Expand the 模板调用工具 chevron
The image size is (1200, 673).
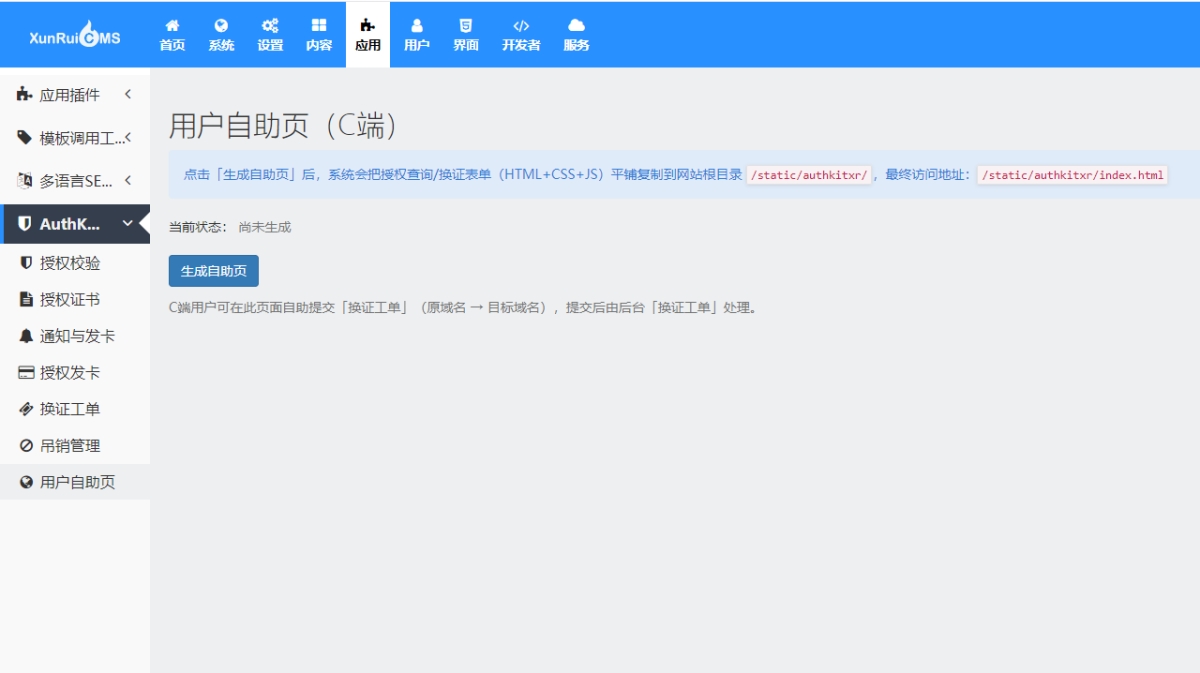click(128, 137)
